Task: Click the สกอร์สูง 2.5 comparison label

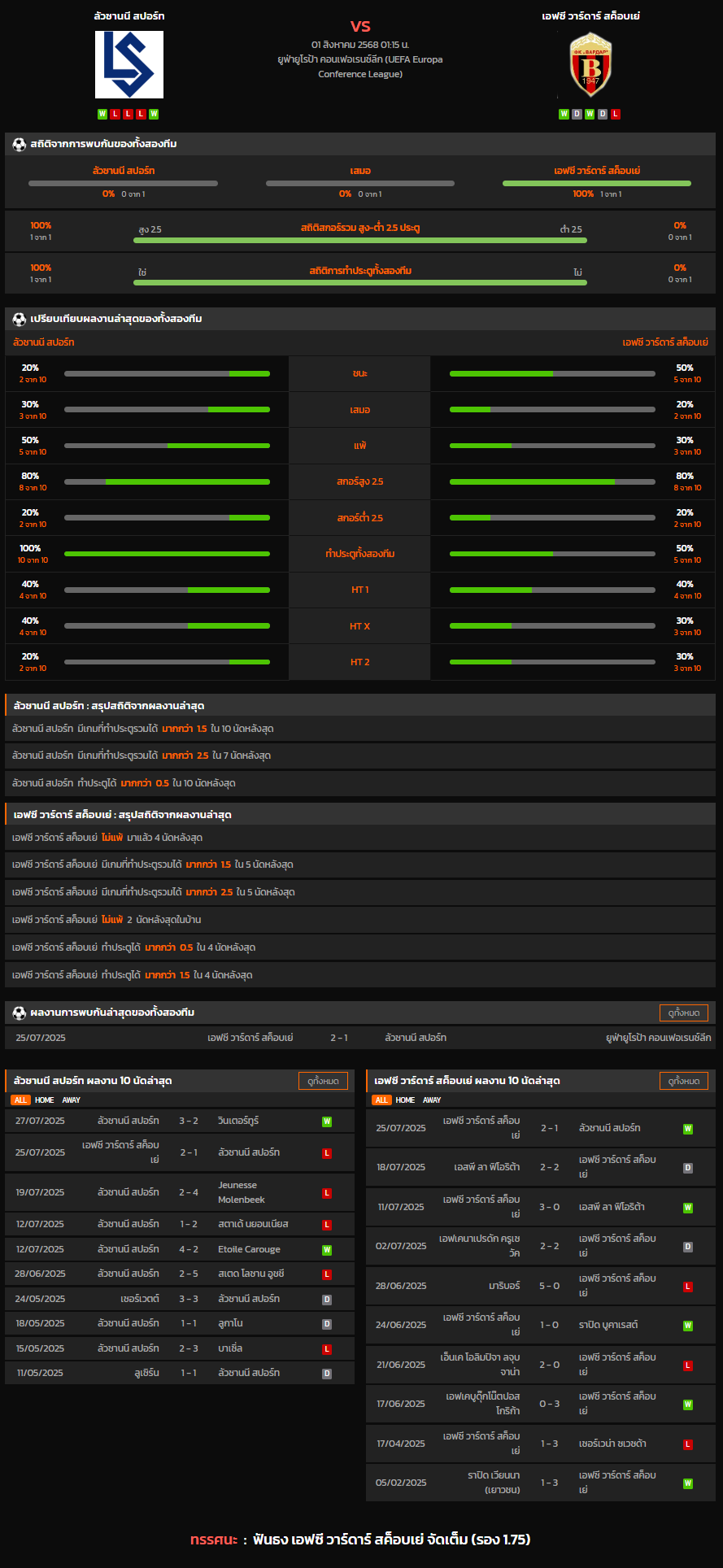Action: tap(360, 481)
